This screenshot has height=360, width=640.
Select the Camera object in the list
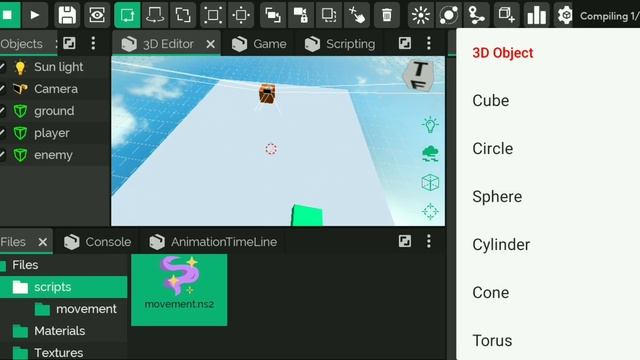56,89
